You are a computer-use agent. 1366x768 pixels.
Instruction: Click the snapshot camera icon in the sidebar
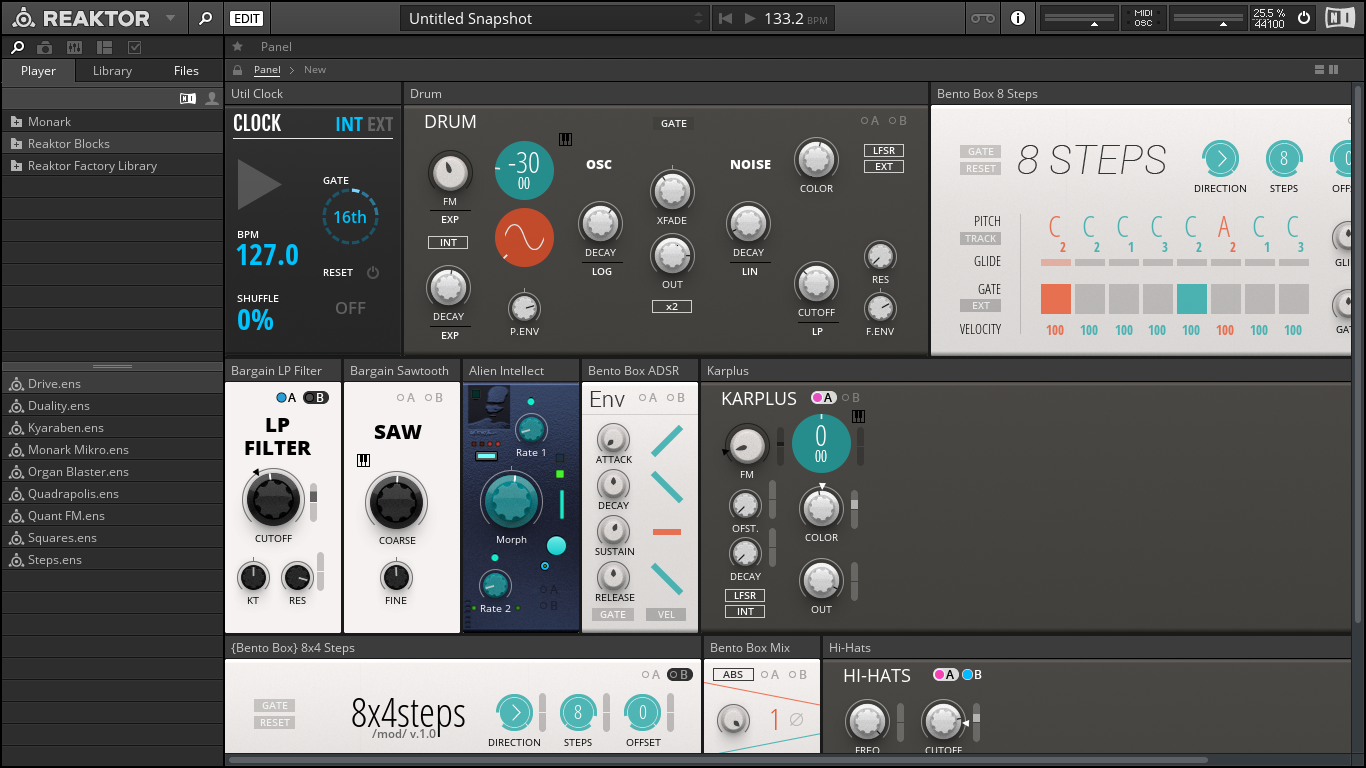pos(45,47)
